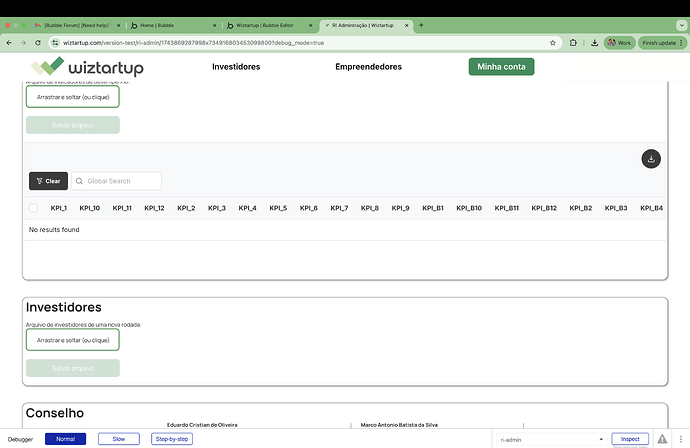Image resolution: width=690 pixels, height=448 pixels.
Task: Bookmark this page with the star icon
Action: pos(553,43)
